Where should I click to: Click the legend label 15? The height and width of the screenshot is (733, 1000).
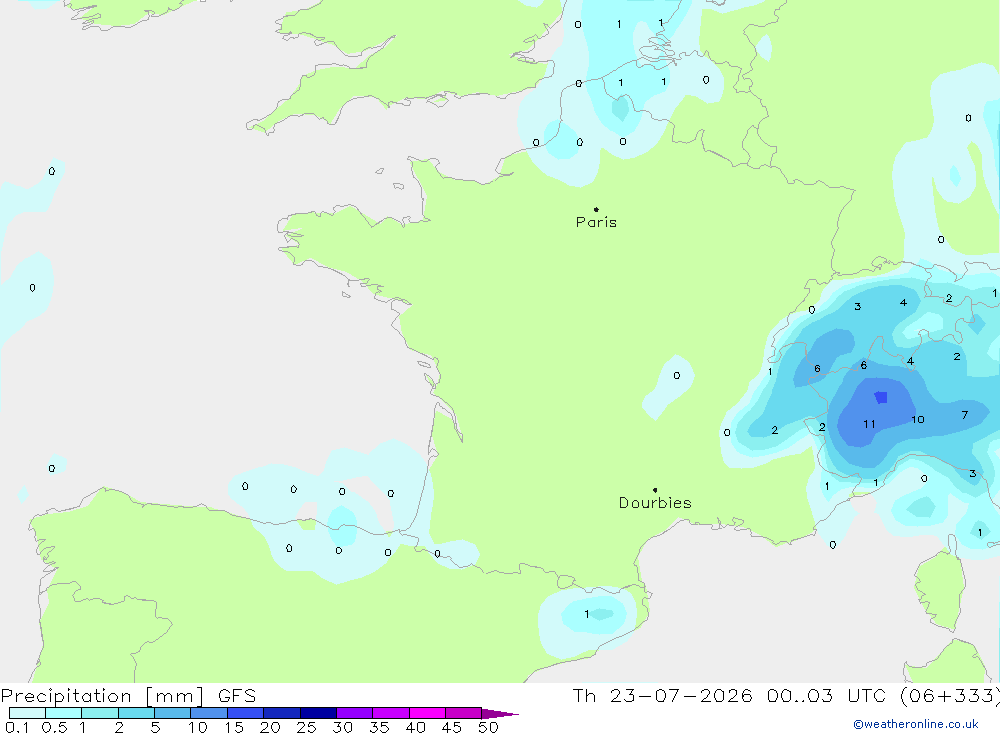click(x=233, y=727)
